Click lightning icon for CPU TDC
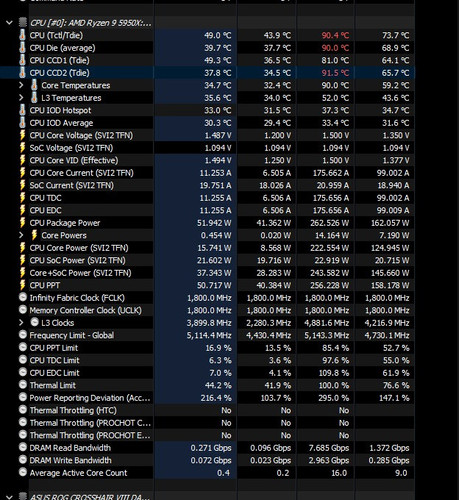This screenshot has height=500, width=459. click(x=22, y=198)
